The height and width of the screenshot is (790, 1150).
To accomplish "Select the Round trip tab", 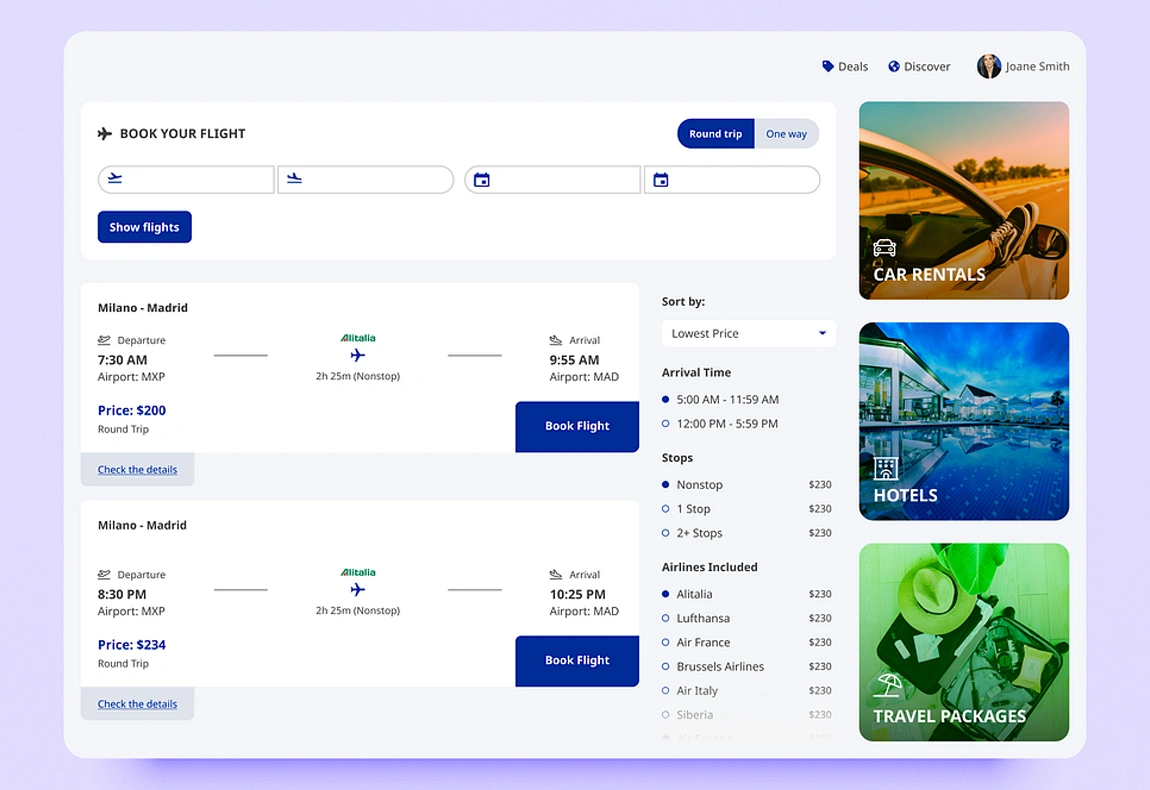I will [x=715, y=133].
